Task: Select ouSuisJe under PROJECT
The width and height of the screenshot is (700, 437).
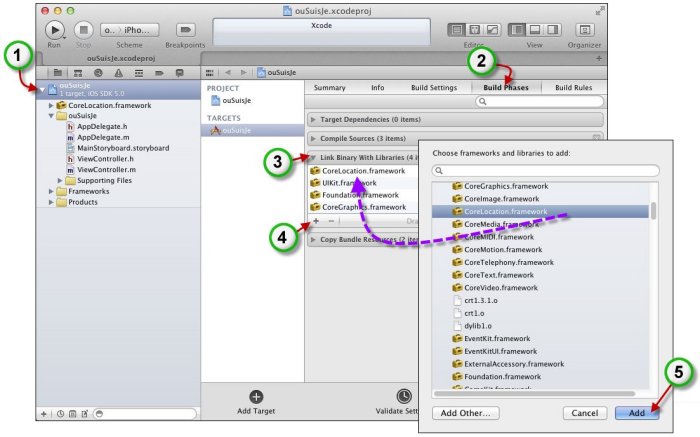Action: (237, 100)
